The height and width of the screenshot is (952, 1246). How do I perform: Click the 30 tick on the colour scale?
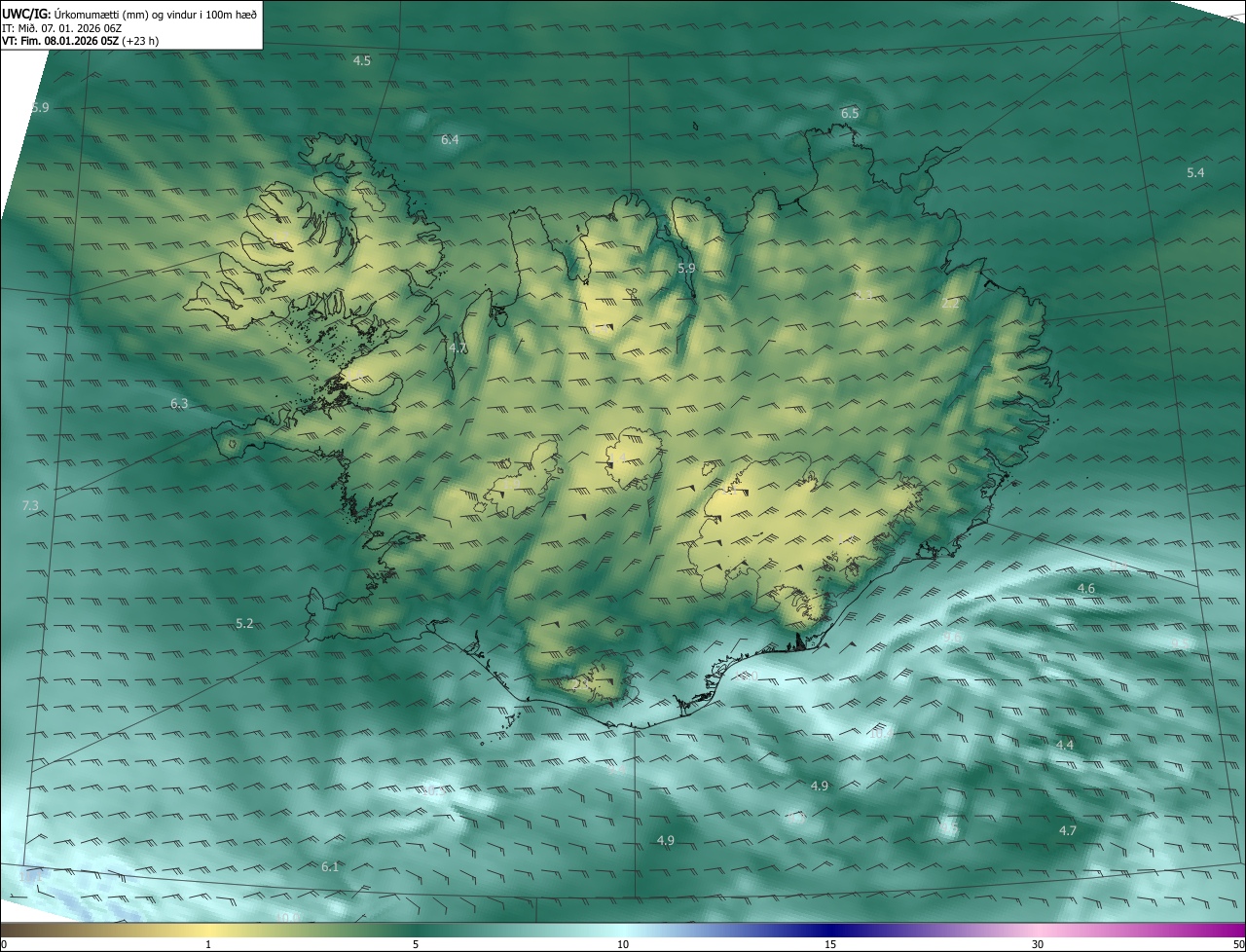click(x=1038, y=944)
